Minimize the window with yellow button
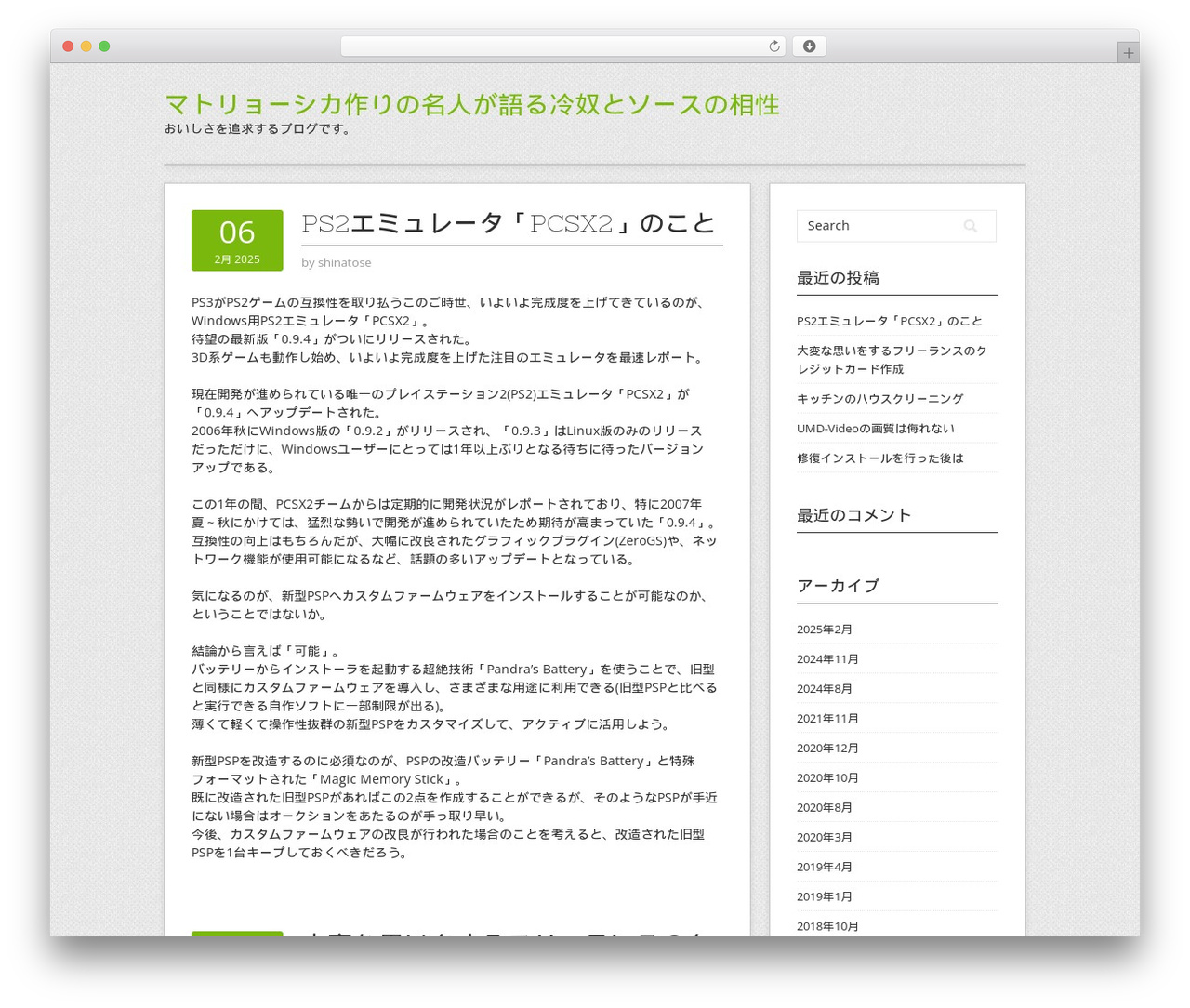The image size is (1190, 1008). (x=86, y=46)
